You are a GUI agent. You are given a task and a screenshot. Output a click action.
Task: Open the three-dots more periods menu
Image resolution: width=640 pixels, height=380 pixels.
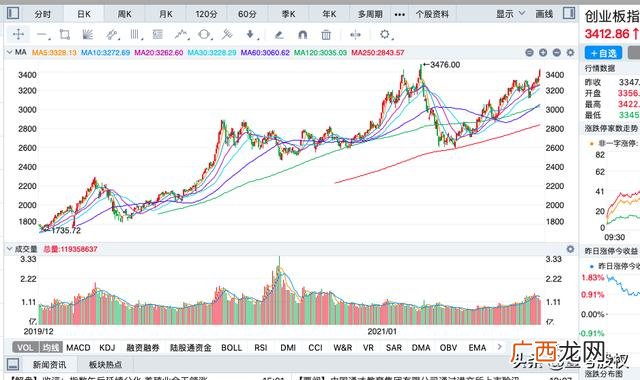click(x=400, y=14)
